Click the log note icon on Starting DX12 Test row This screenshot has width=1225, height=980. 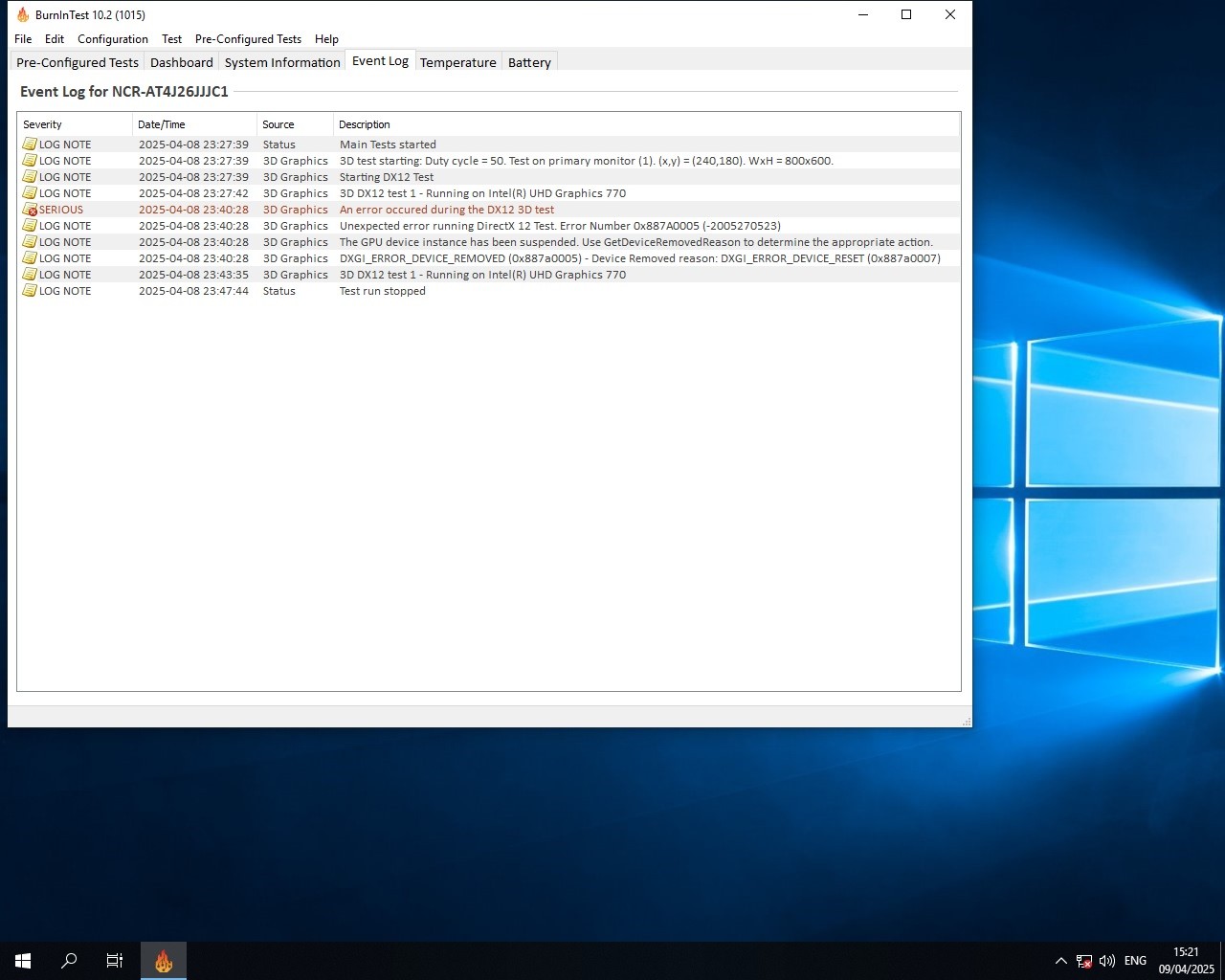tap(30, 177)
